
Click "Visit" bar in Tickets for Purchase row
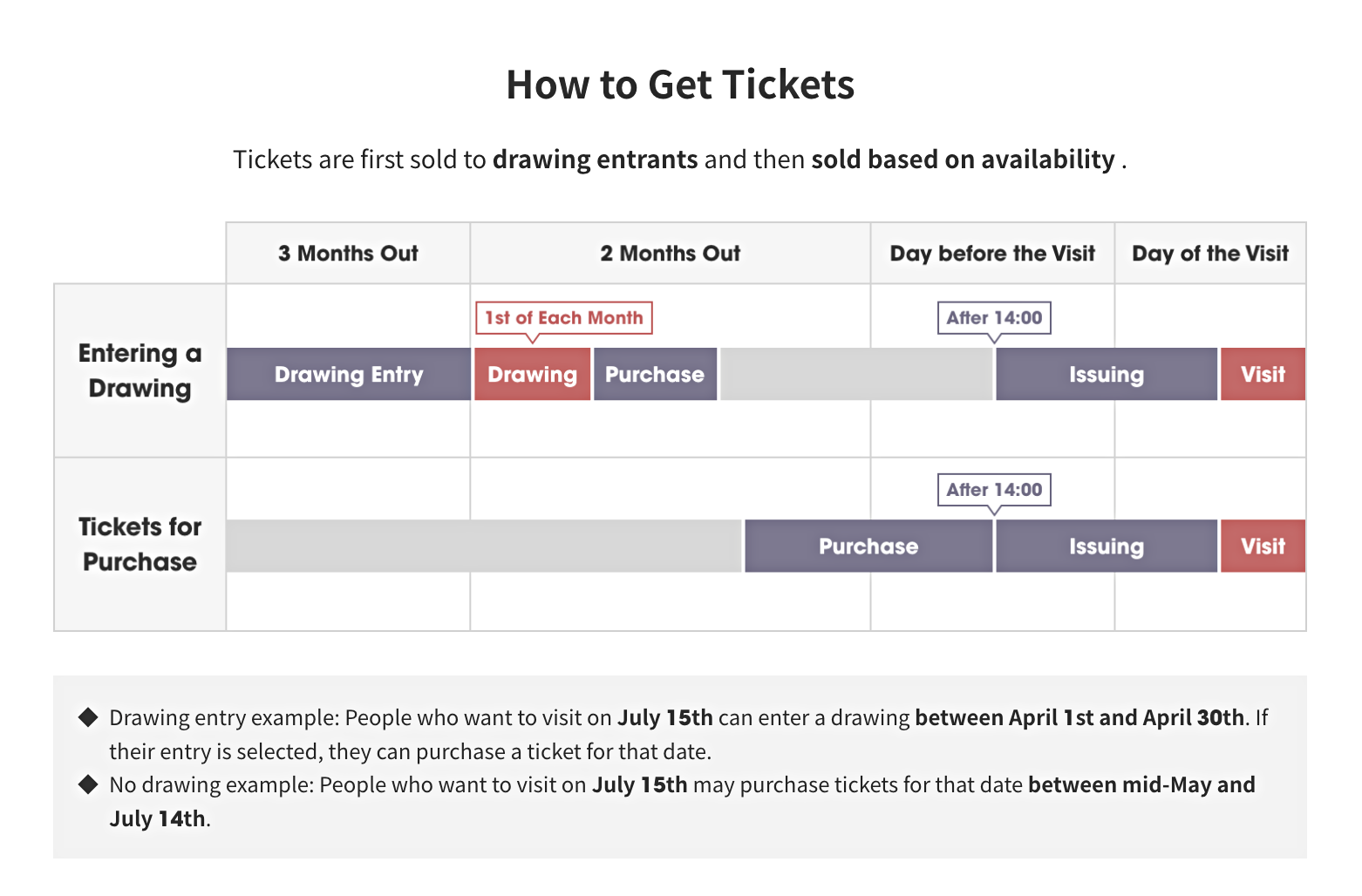[x=1263, y=546]
